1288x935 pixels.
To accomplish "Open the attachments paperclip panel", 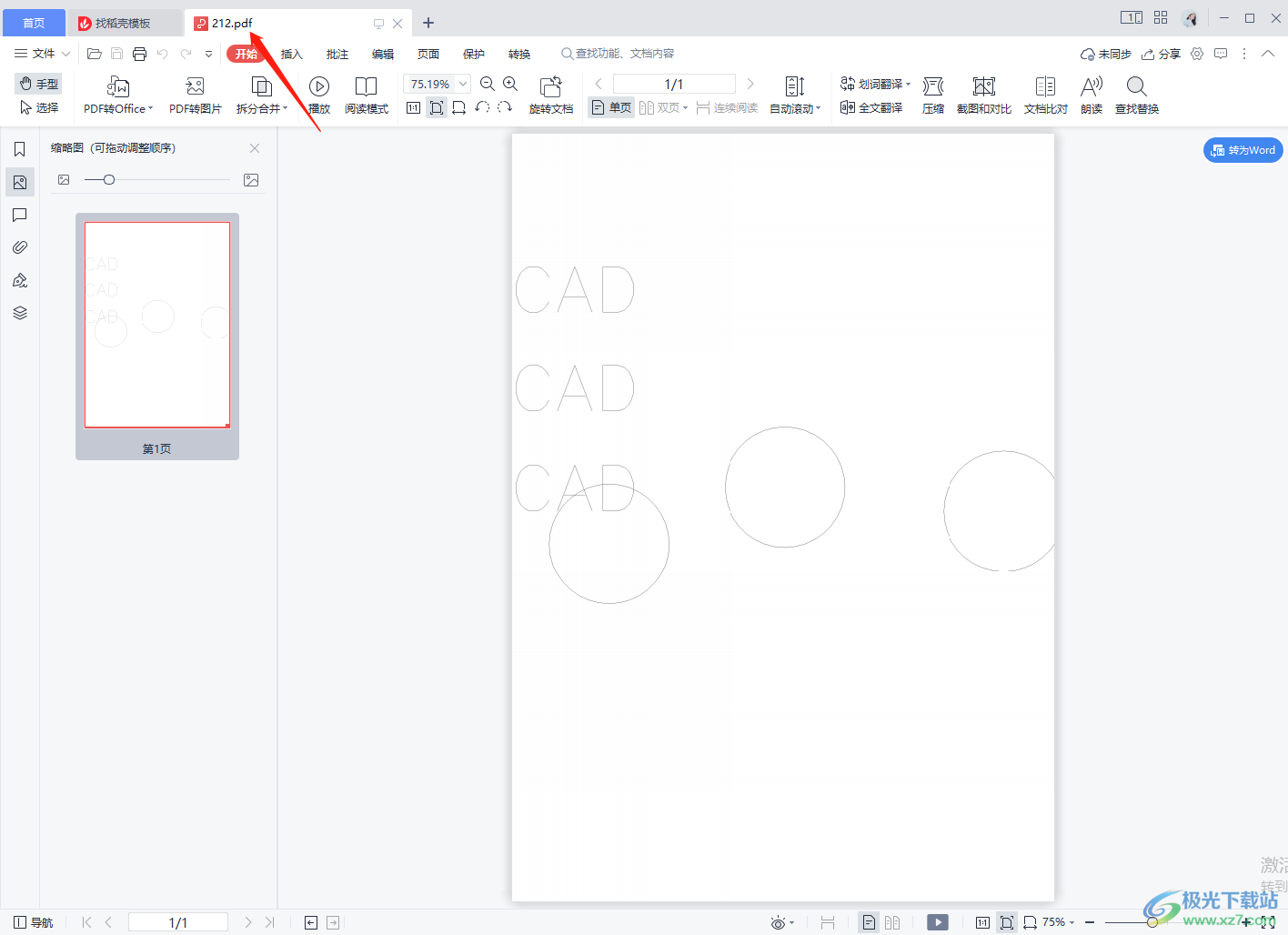I will (x=20, y=247).
